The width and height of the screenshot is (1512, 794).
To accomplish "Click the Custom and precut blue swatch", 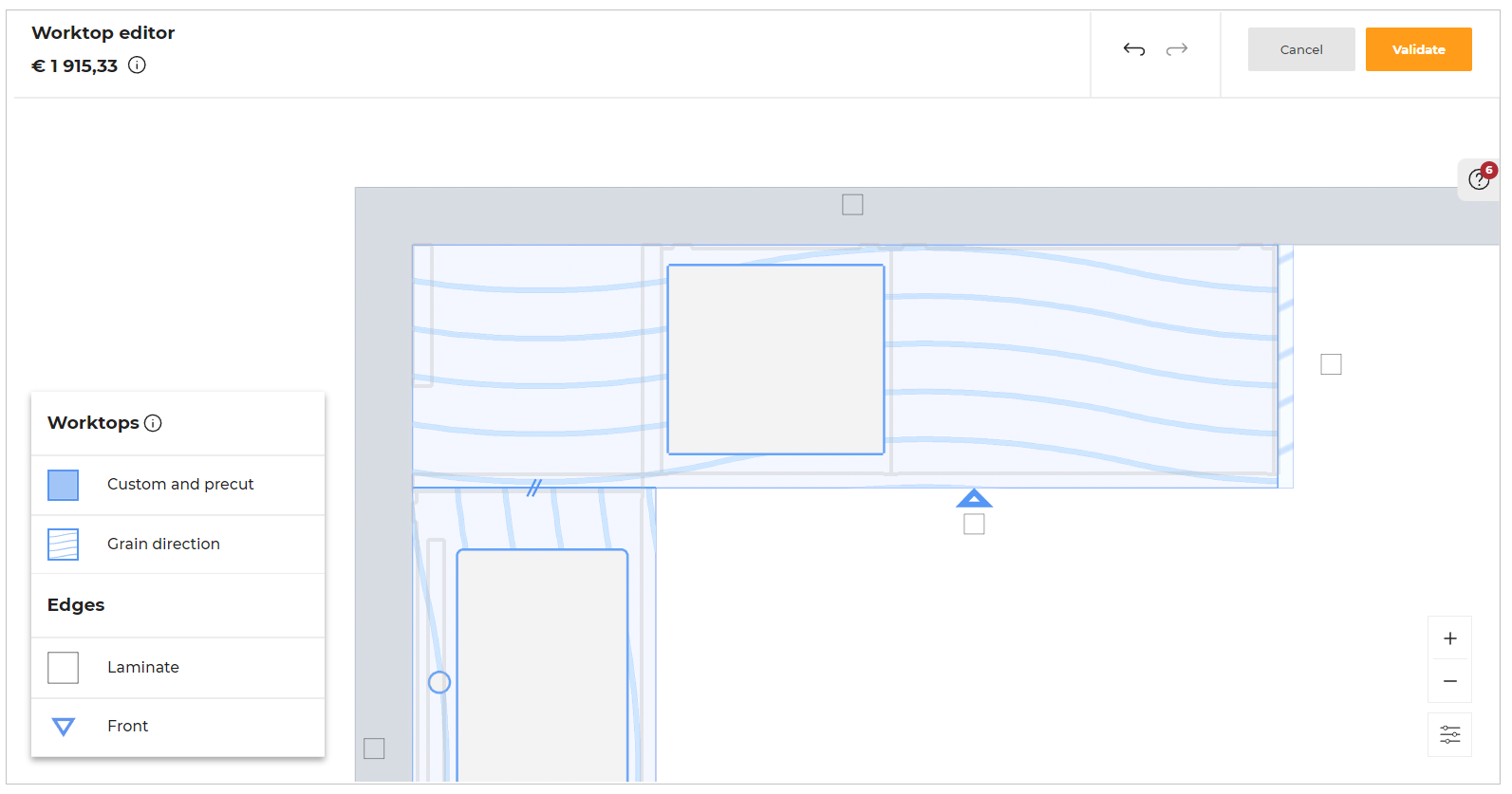I will pos(64,485).
